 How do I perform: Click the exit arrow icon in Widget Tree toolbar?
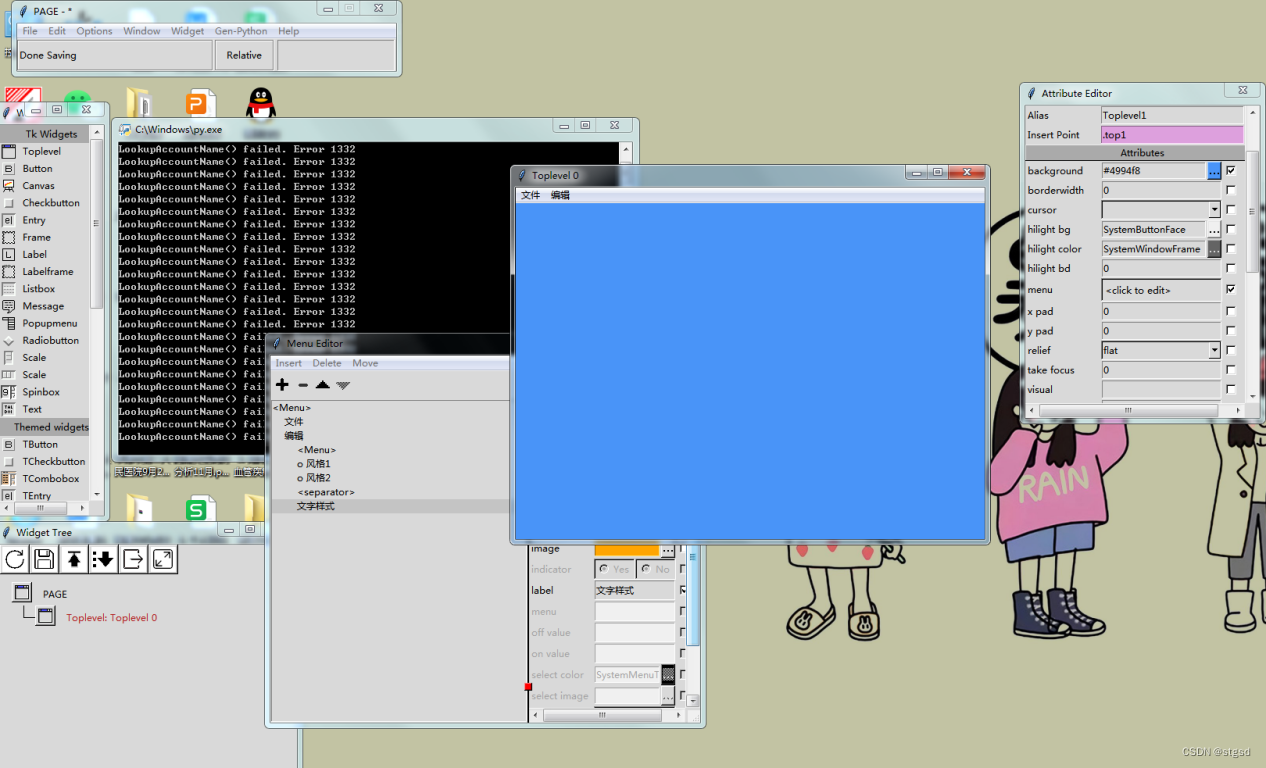134,559
